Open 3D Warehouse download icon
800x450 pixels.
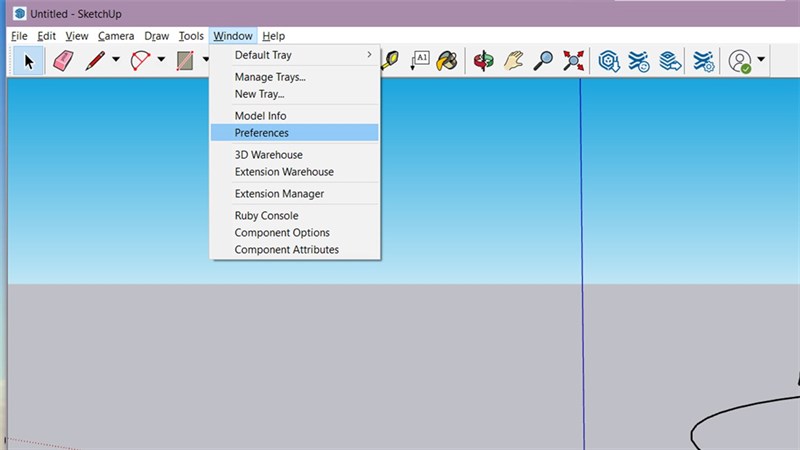[x=609, y=61]
